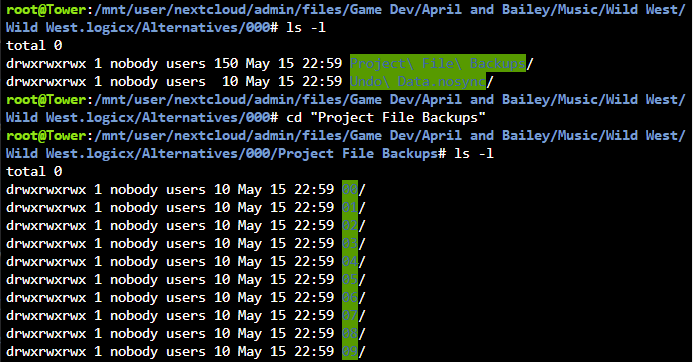Click the highlighted Project\ File\ Backups directory name
The width and height of the screenshot is (693, 362).
[x=438, y=63]
